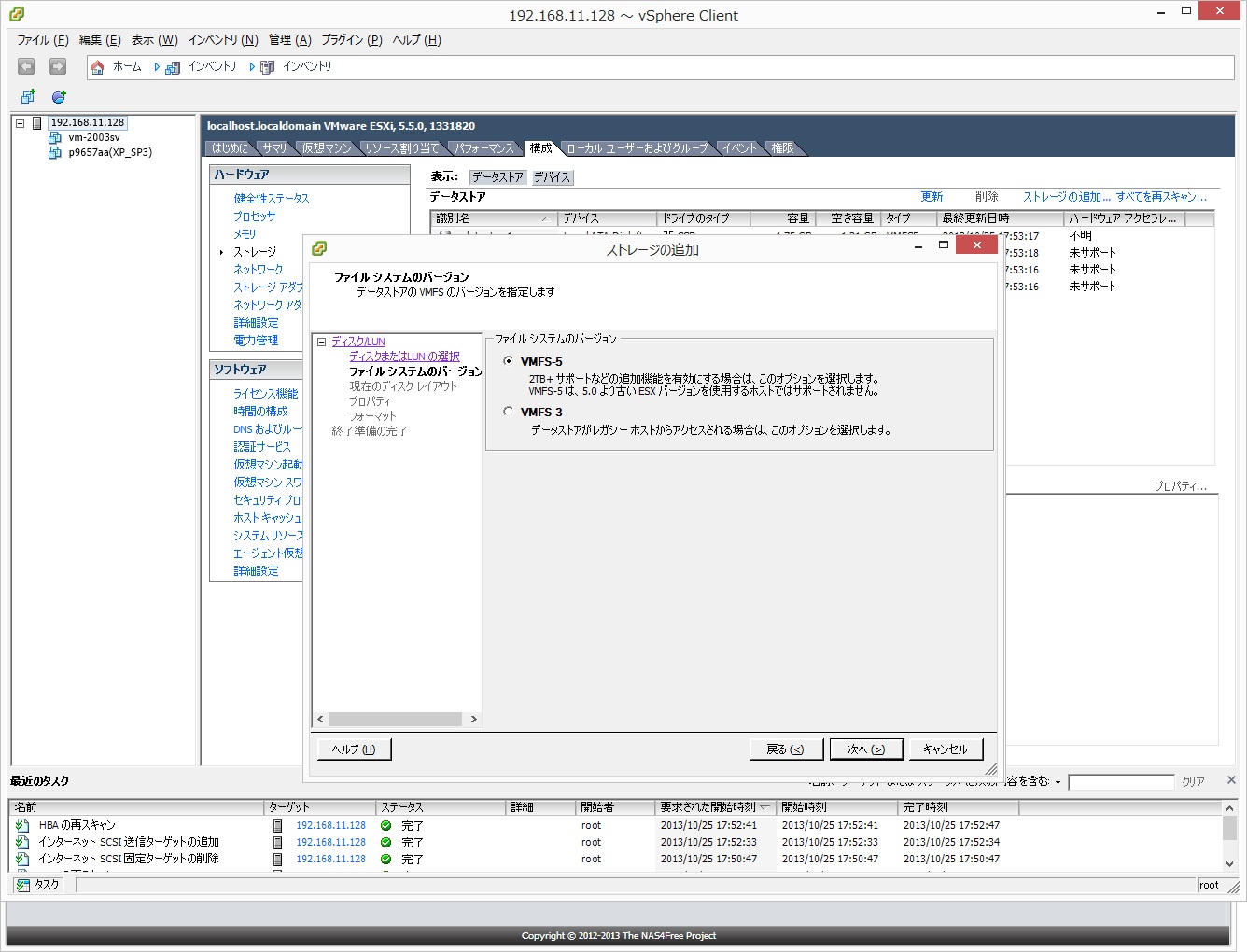Viewport: 1247px width, 952px height.
Task: Open the ファイル (F) menu
Action: point(43,39)
